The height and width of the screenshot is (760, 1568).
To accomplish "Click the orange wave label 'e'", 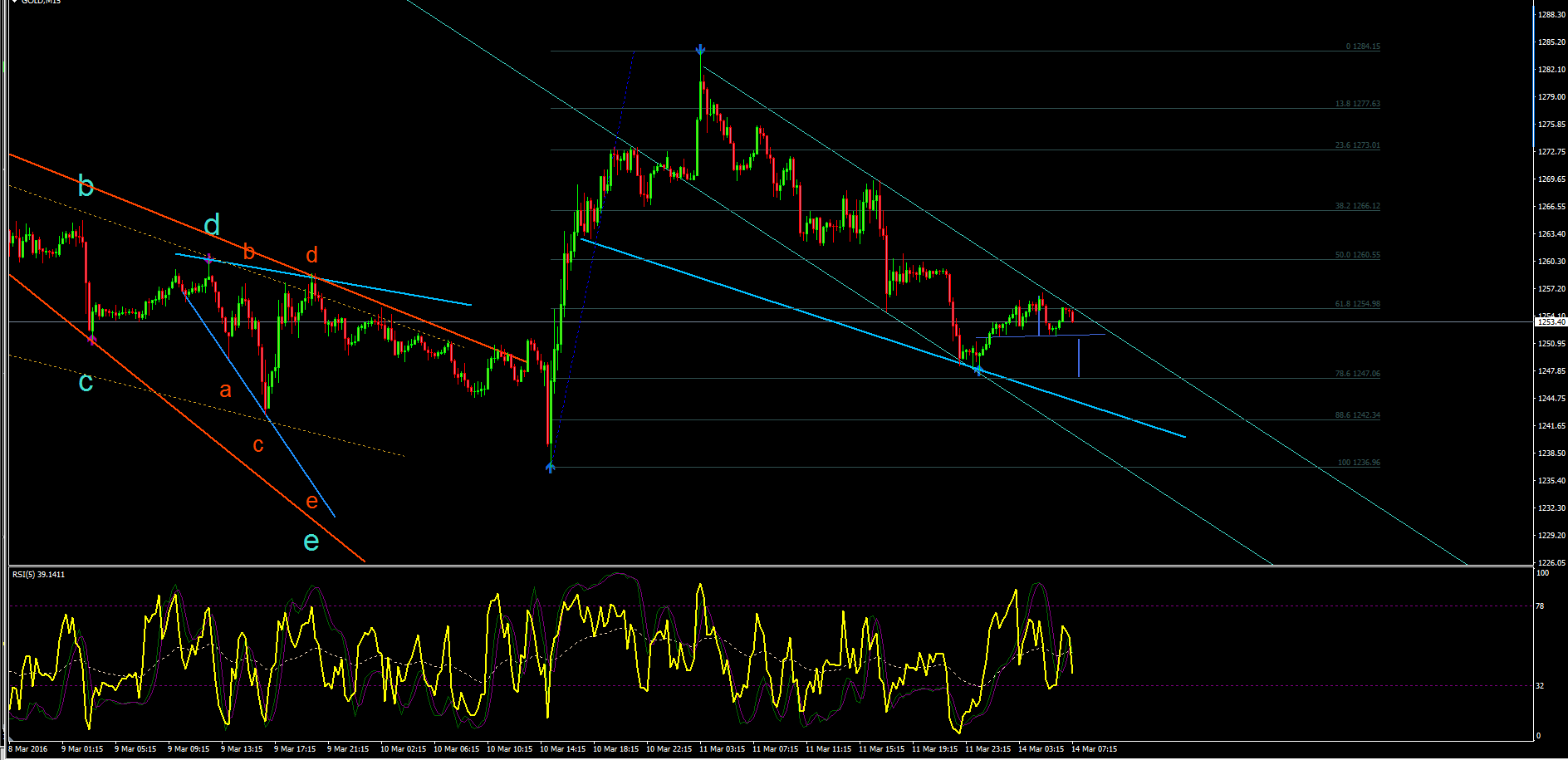I will [311, 501].
